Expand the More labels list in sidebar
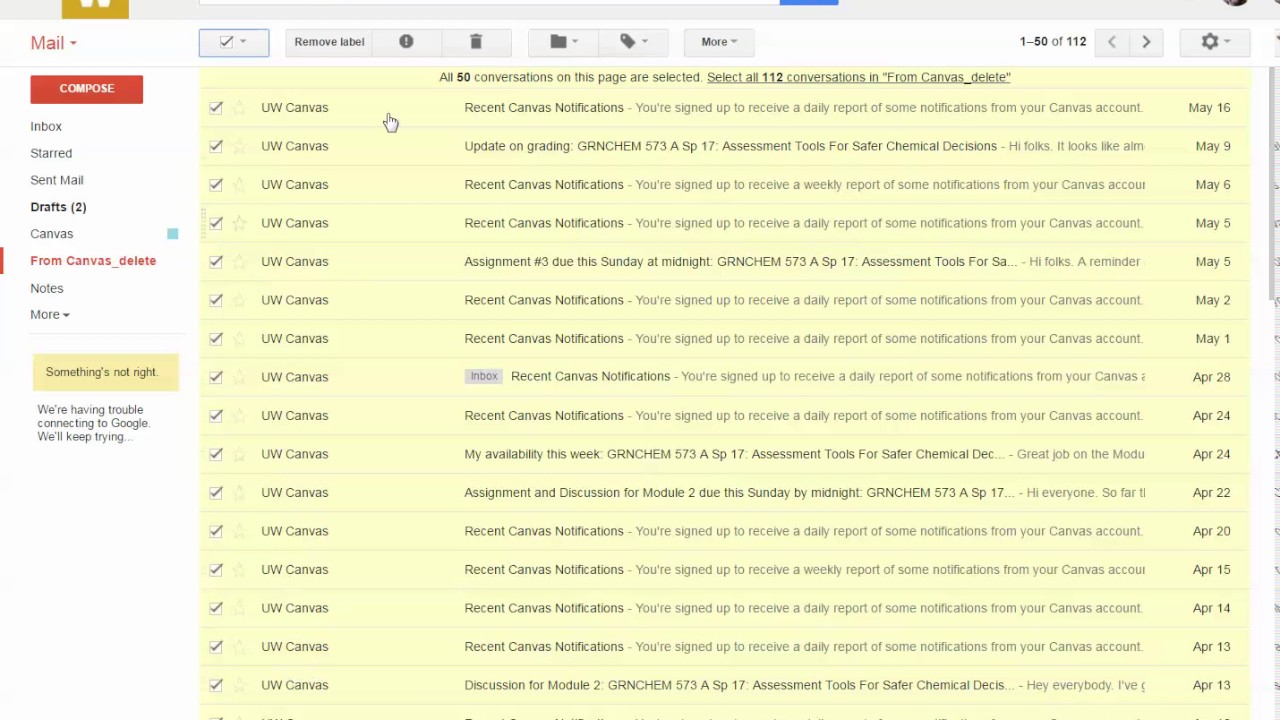Image resolution: width=1280 pixels, height=720 pixels. tap(50, 314)
